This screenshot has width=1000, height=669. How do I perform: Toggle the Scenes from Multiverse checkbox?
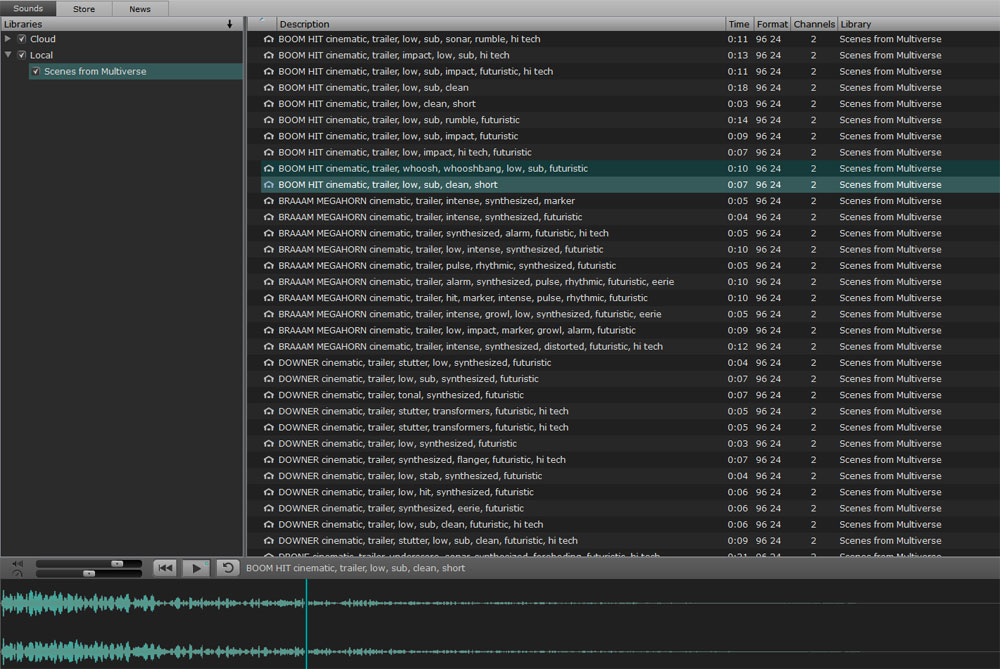[x=36, y=72]
